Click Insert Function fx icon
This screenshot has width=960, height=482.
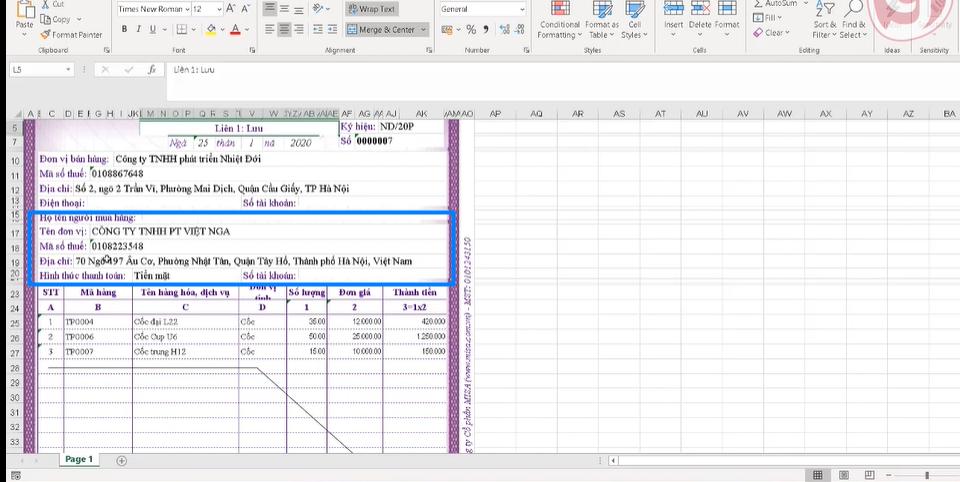tap(152, 70)
